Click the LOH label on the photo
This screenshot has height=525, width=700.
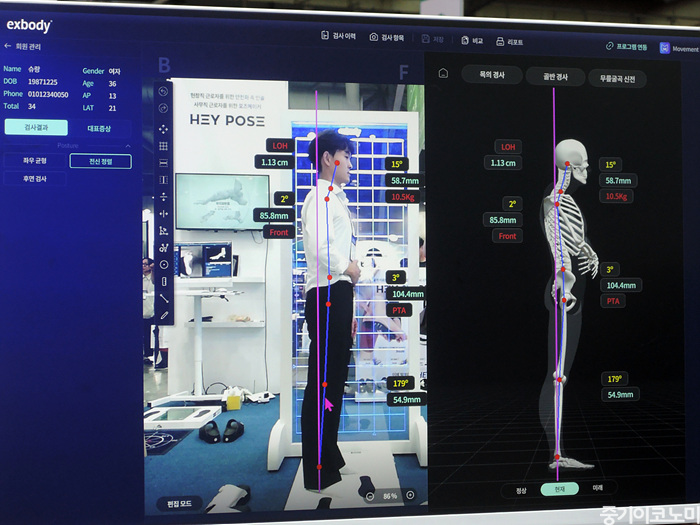(x=280, y=146)
